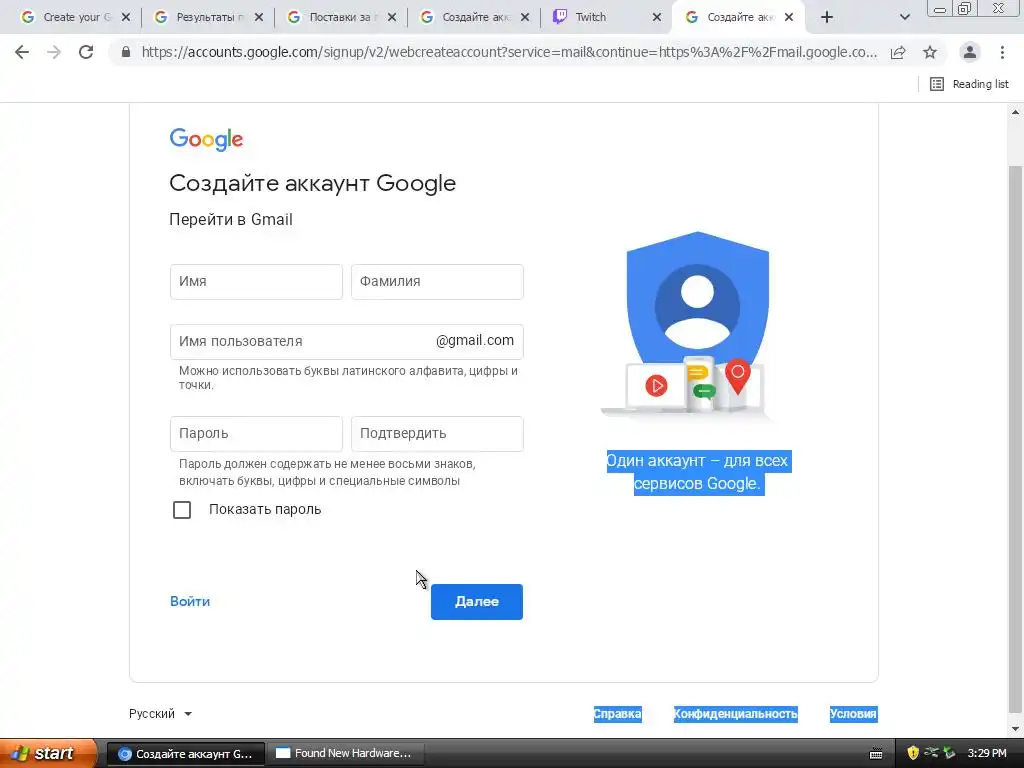The image size is (1024, 768).
Task: Select 'Found New Hardware...' taskbar button
Action: (346, 753)
